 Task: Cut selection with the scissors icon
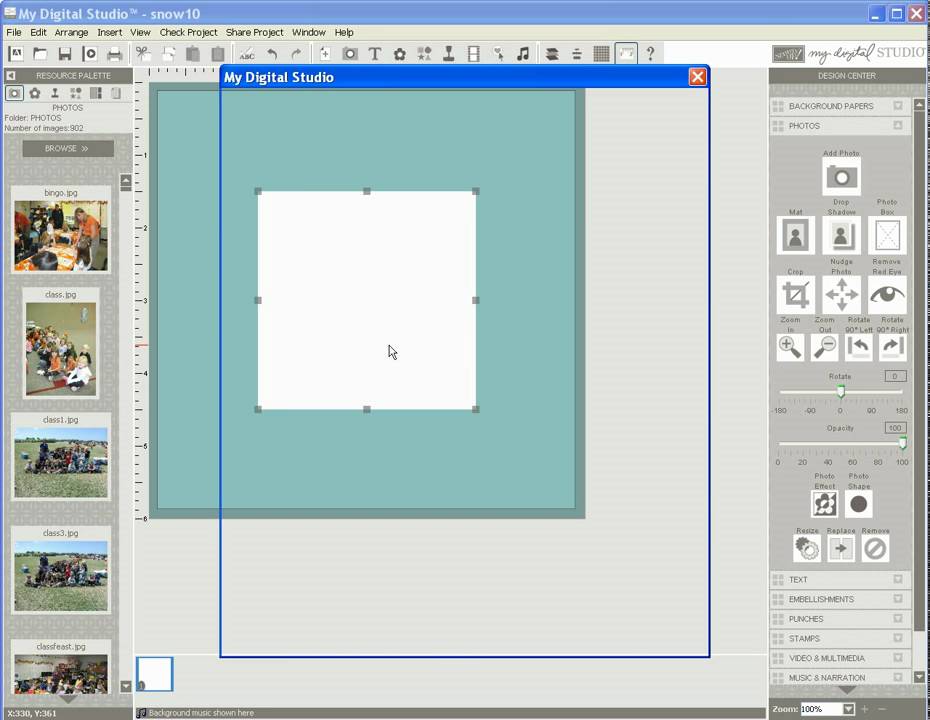pyautogui.click(x=143, y=54)
